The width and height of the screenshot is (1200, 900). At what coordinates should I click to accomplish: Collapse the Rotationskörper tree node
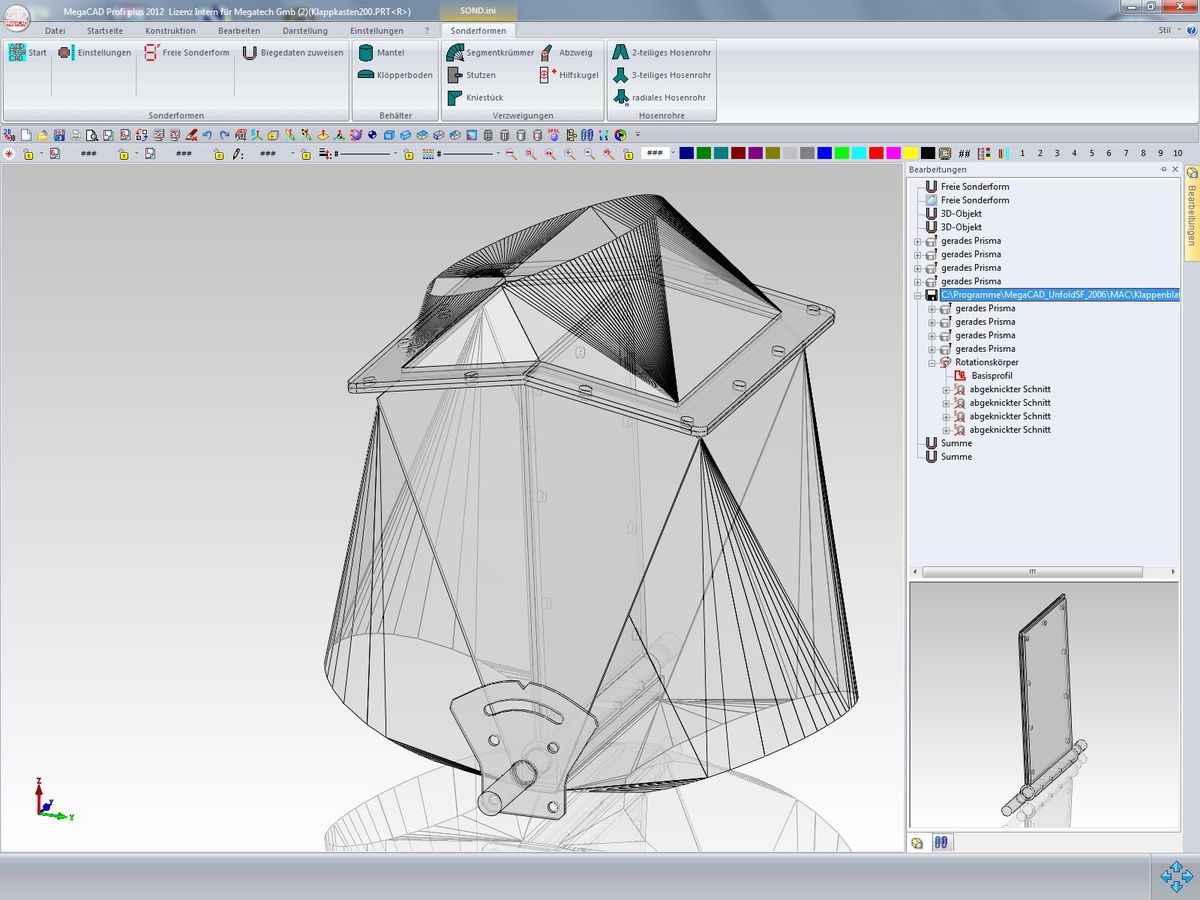tap(932, 362)
